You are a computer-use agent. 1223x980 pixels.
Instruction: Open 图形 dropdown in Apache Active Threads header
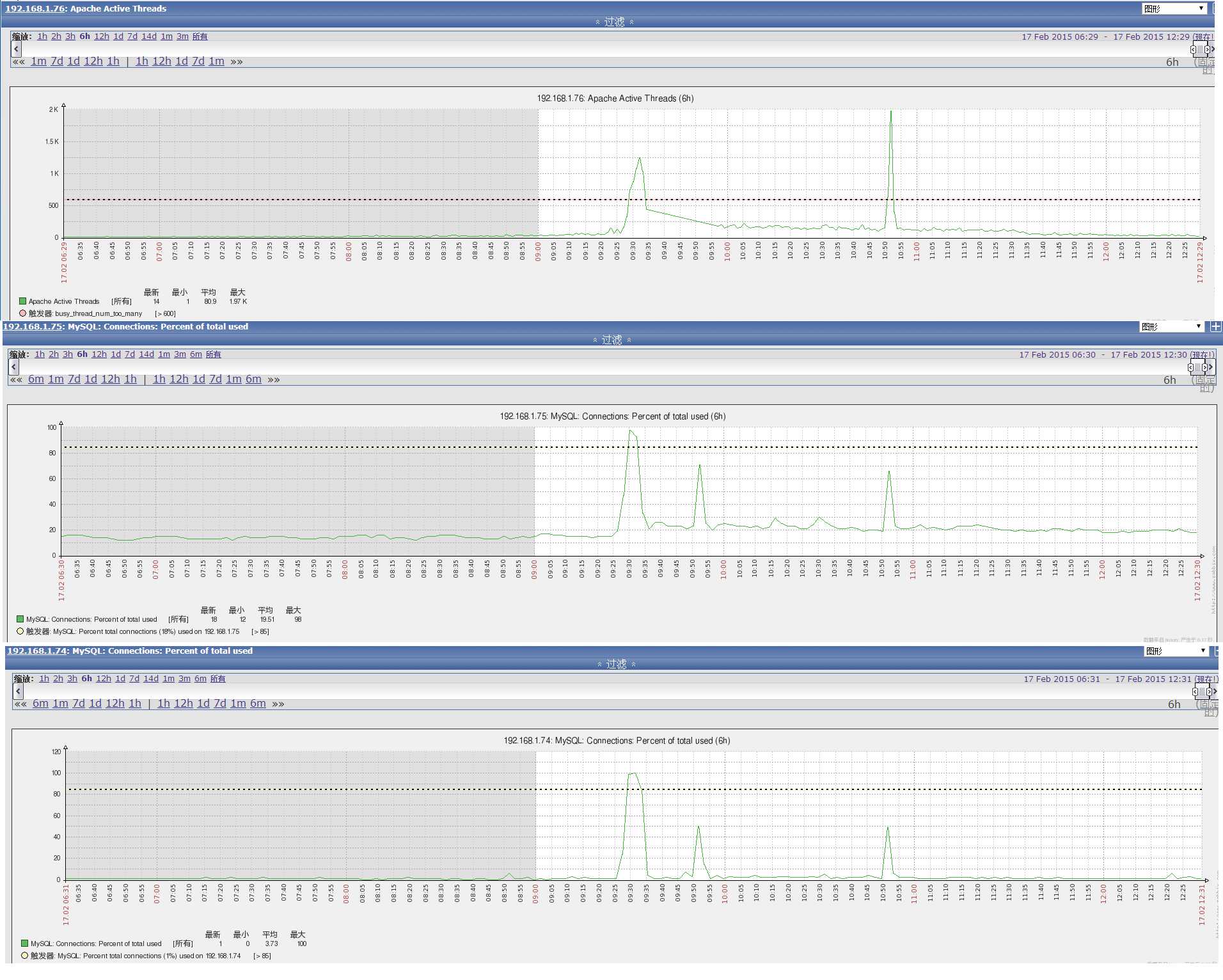pyautogui.click(x=1174, y=8)
